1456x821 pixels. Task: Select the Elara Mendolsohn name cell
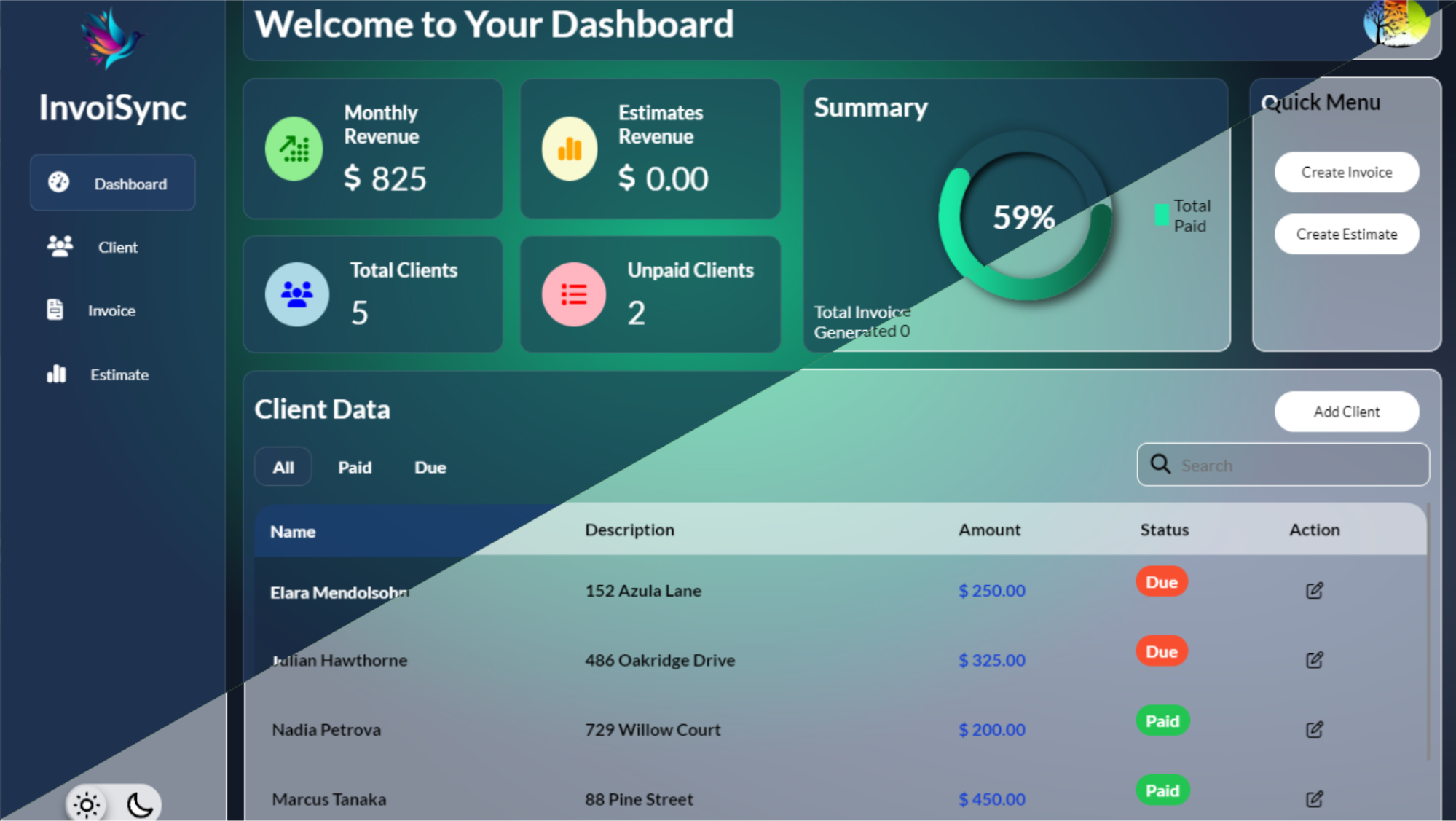[340, 592]
